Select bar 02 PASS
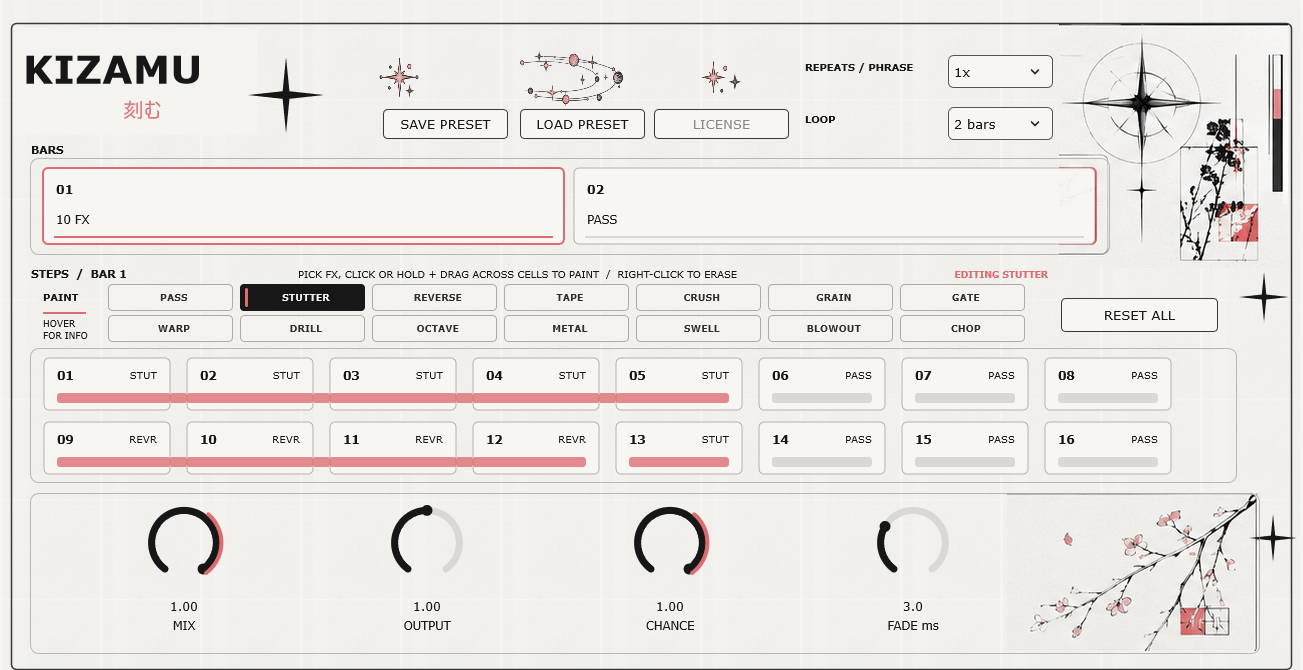The height and width of the screenshot is (670, 1303). (835, 206)
